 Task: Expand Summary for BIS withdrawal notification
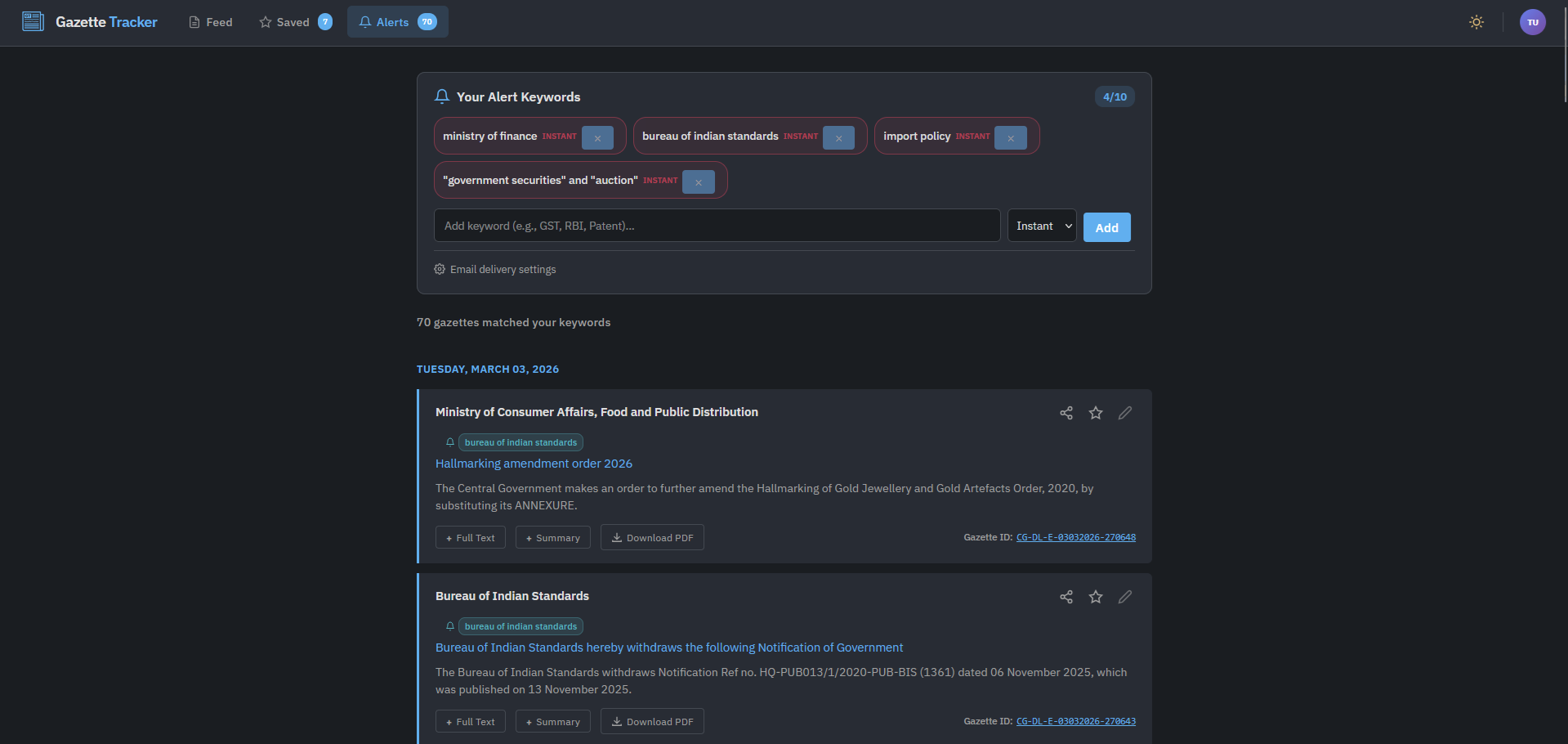553,721
